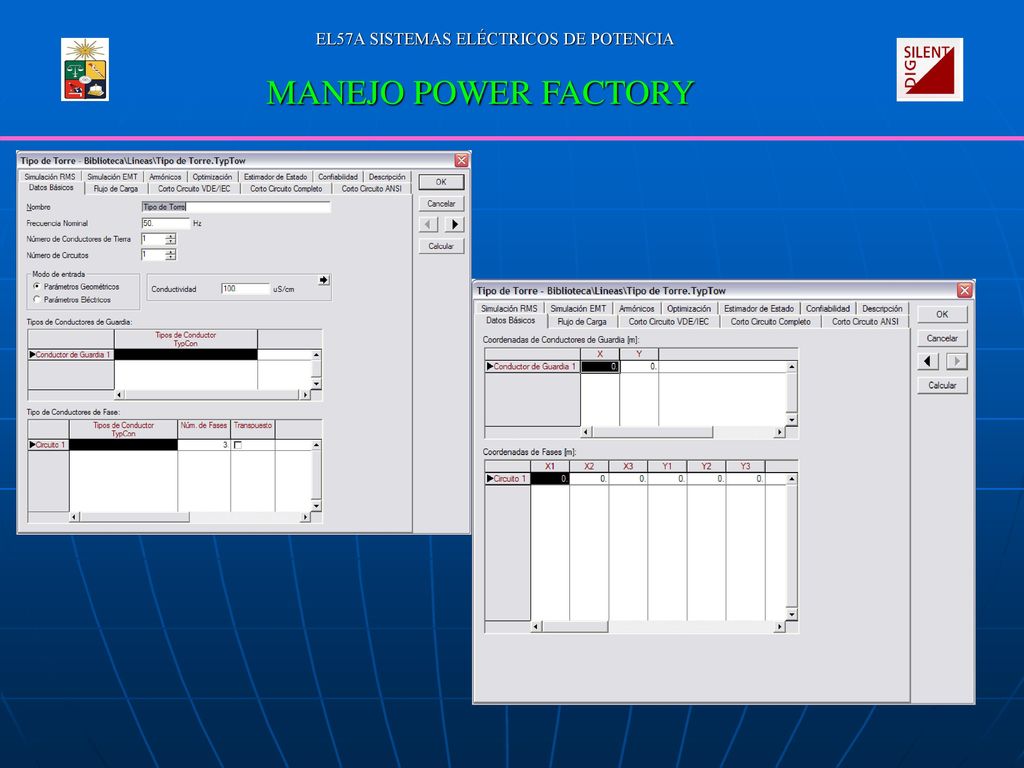The height and width of the screenshot is (768, 1024).
Task: Open Estimador de Estado tab, right dialog
Action: [759, 308]
